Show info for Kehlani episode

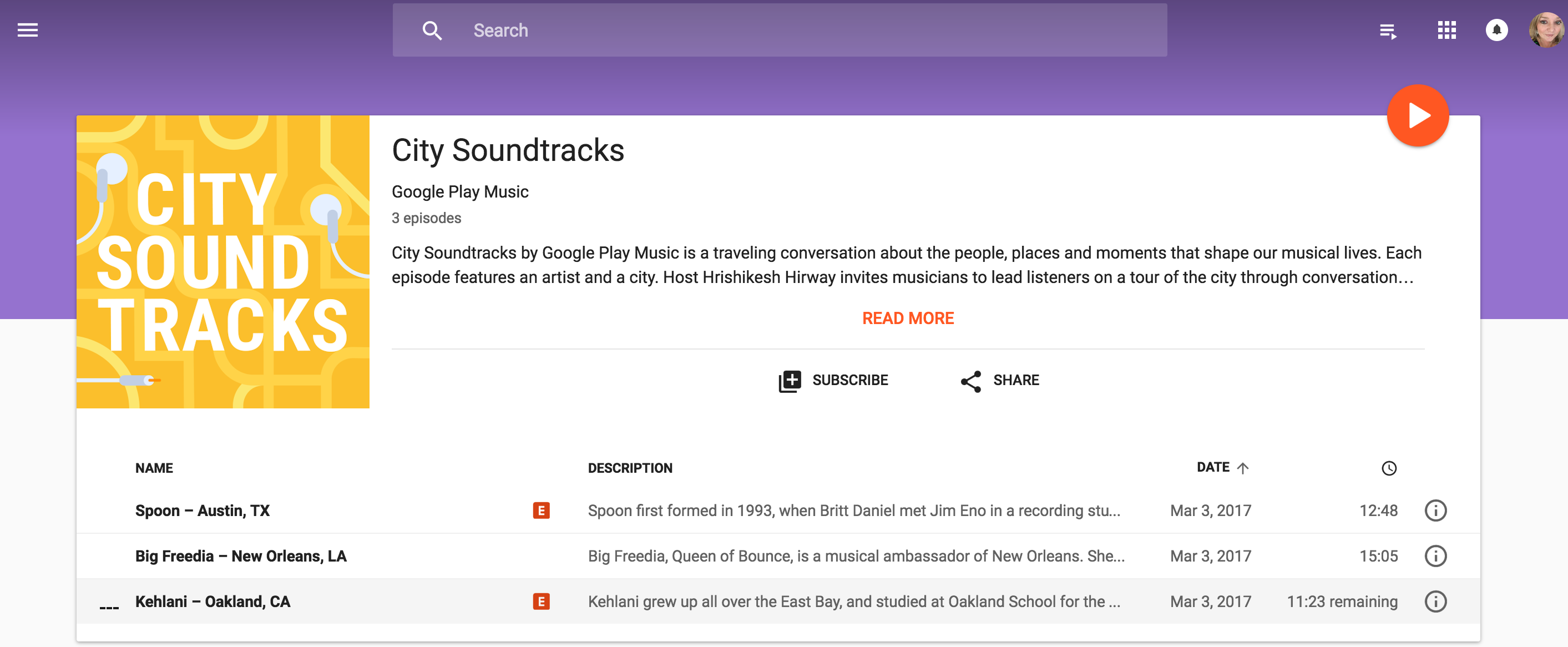pyautogui.click(x=1435, y=601)
